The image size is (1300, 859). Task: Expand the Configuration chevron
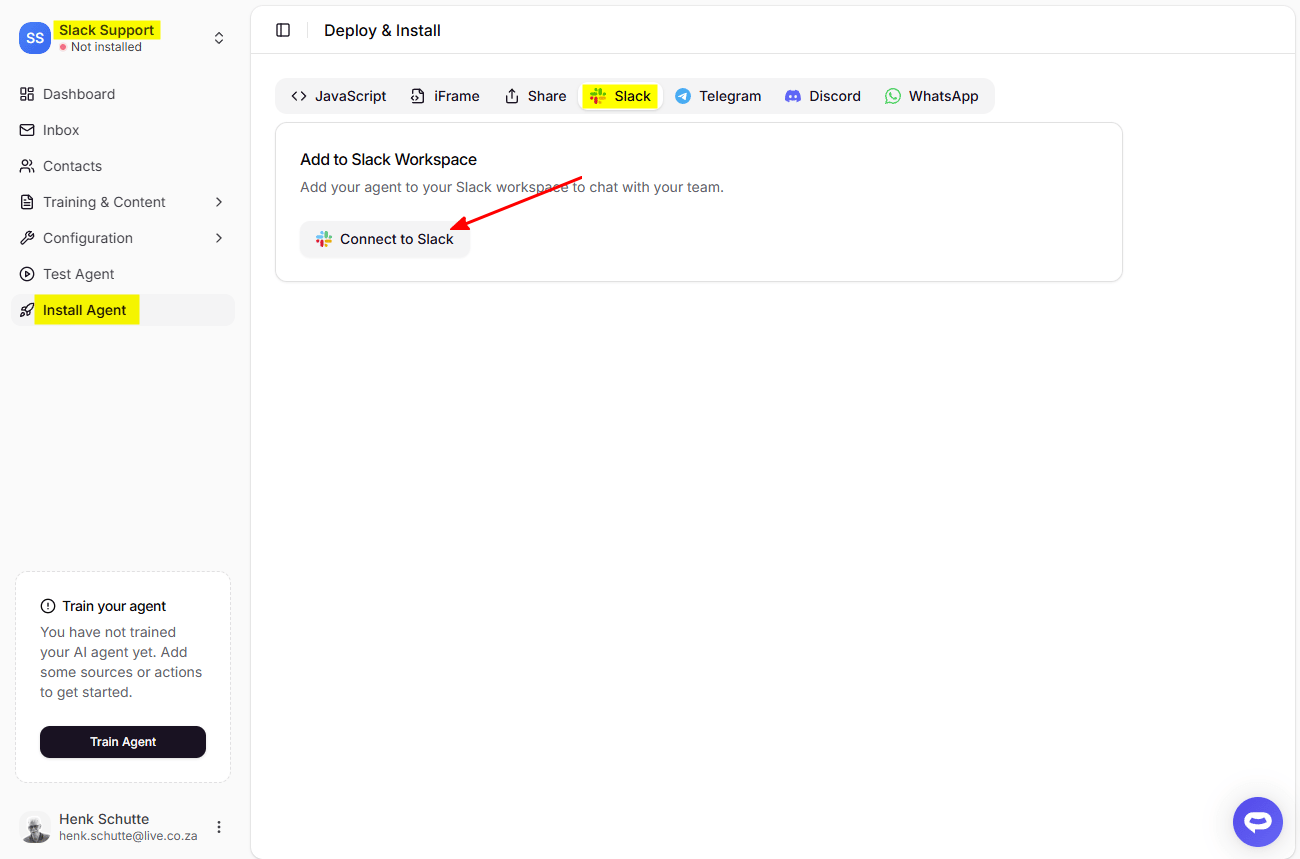tap(219, 238)
